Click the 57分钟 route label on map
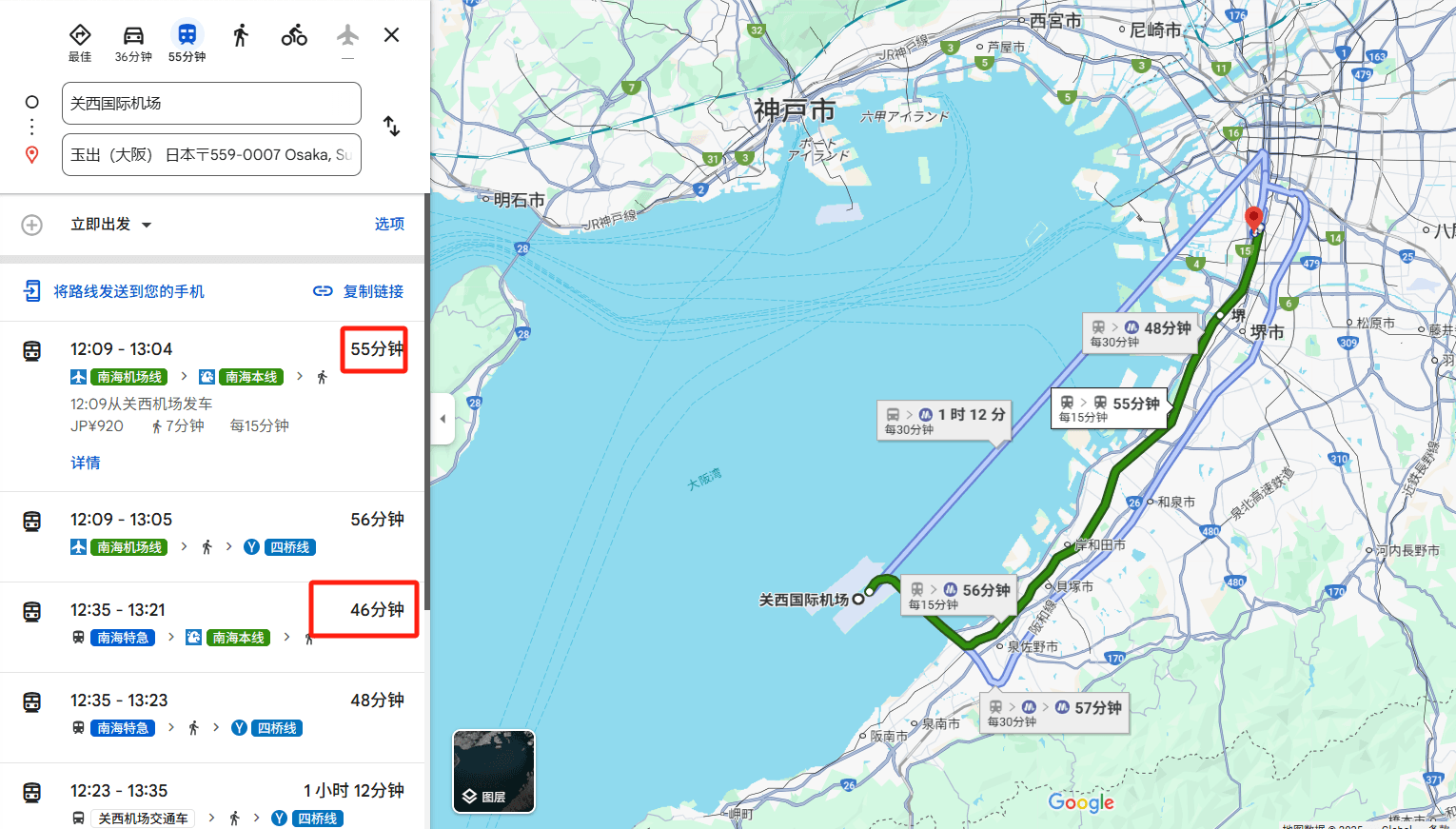The image size is (1456, 829). 1055,713
